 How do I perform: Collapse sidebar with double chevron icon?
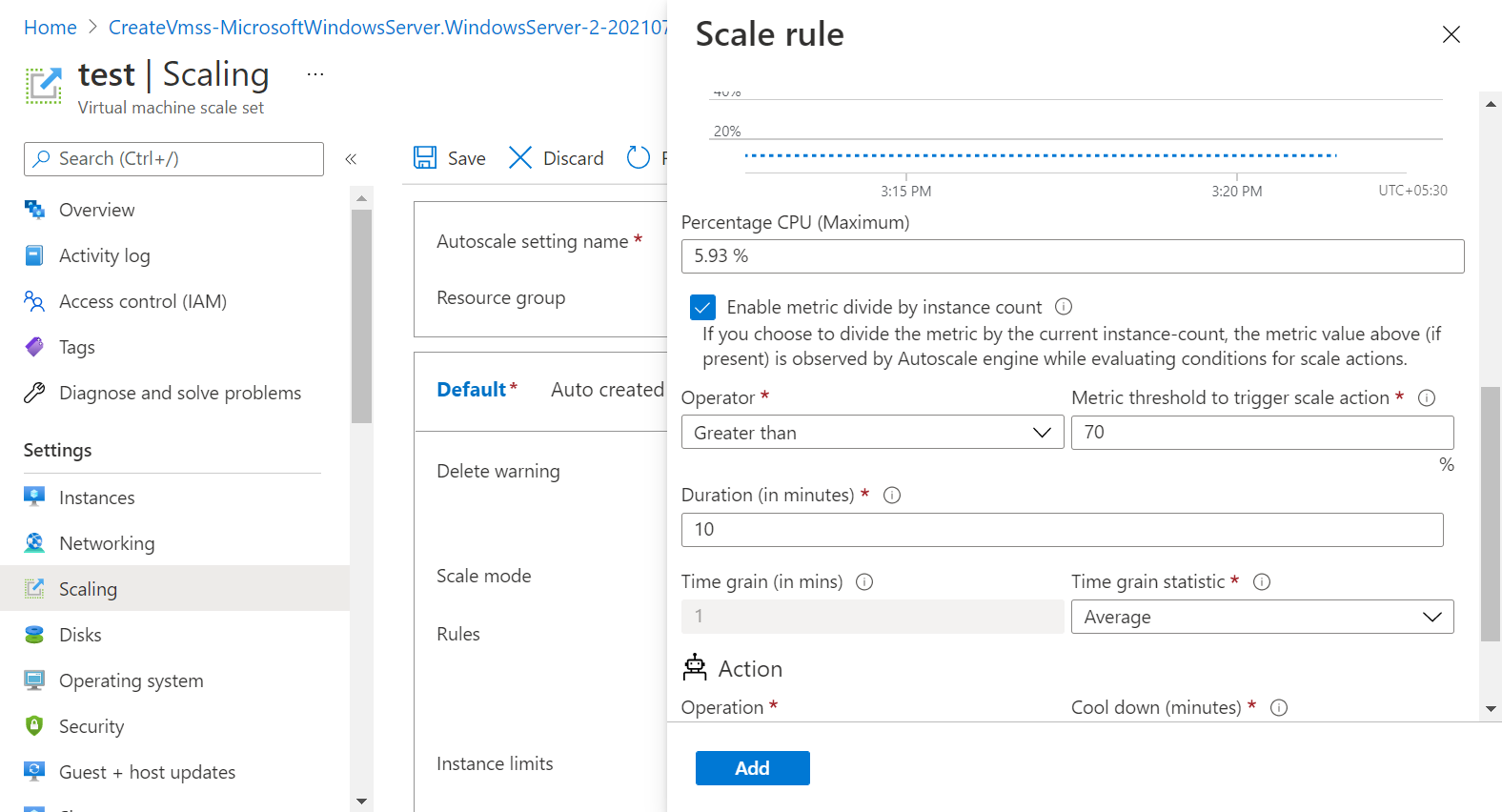coord(351,159)
